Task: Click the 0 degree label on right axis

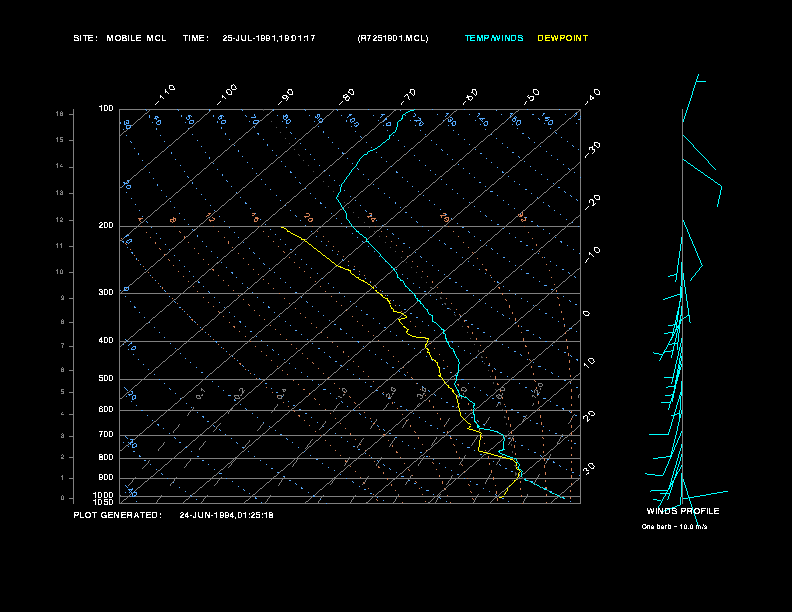Action: click(x=587, y=314)
